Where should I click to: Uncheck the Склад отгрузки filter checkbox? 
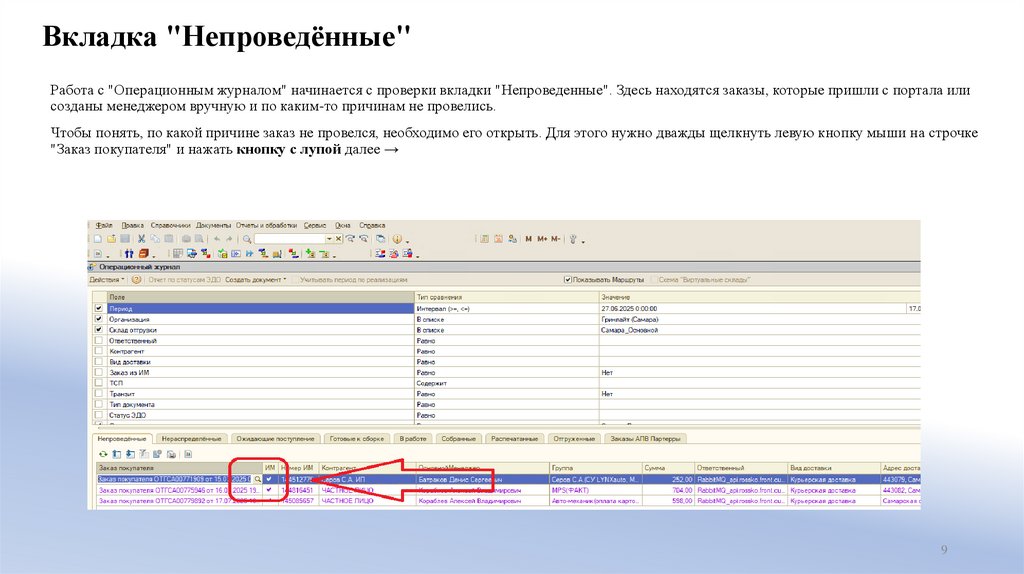click(99, 330)
